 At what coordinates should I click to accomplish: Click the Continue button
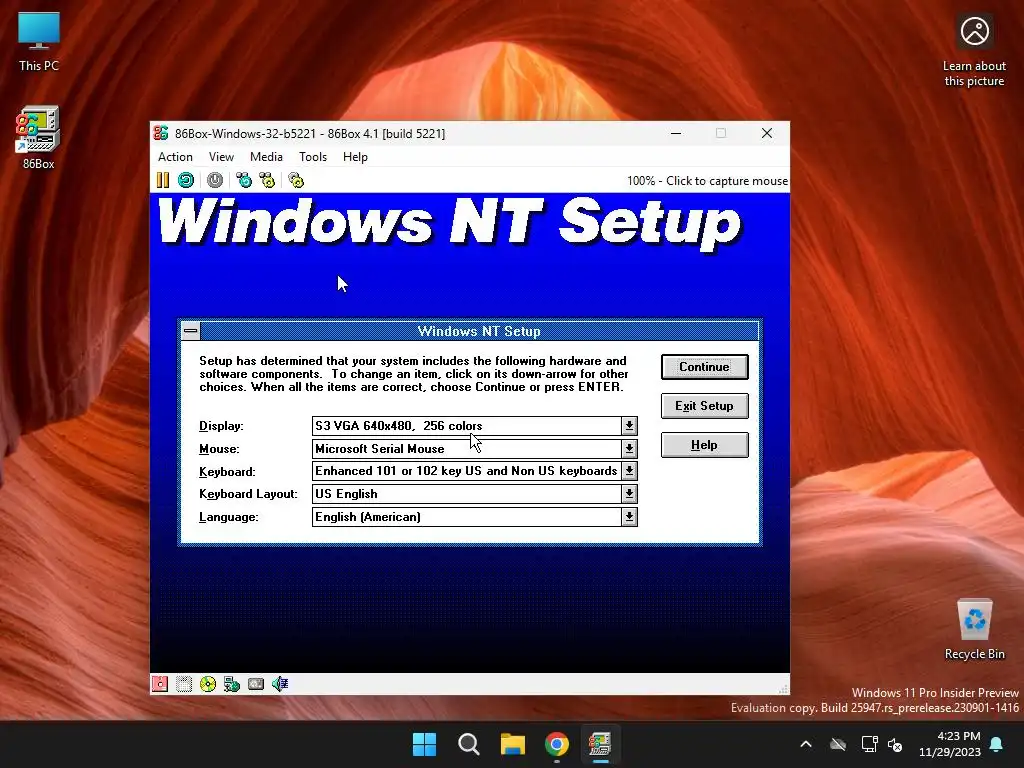click(704, 367)
